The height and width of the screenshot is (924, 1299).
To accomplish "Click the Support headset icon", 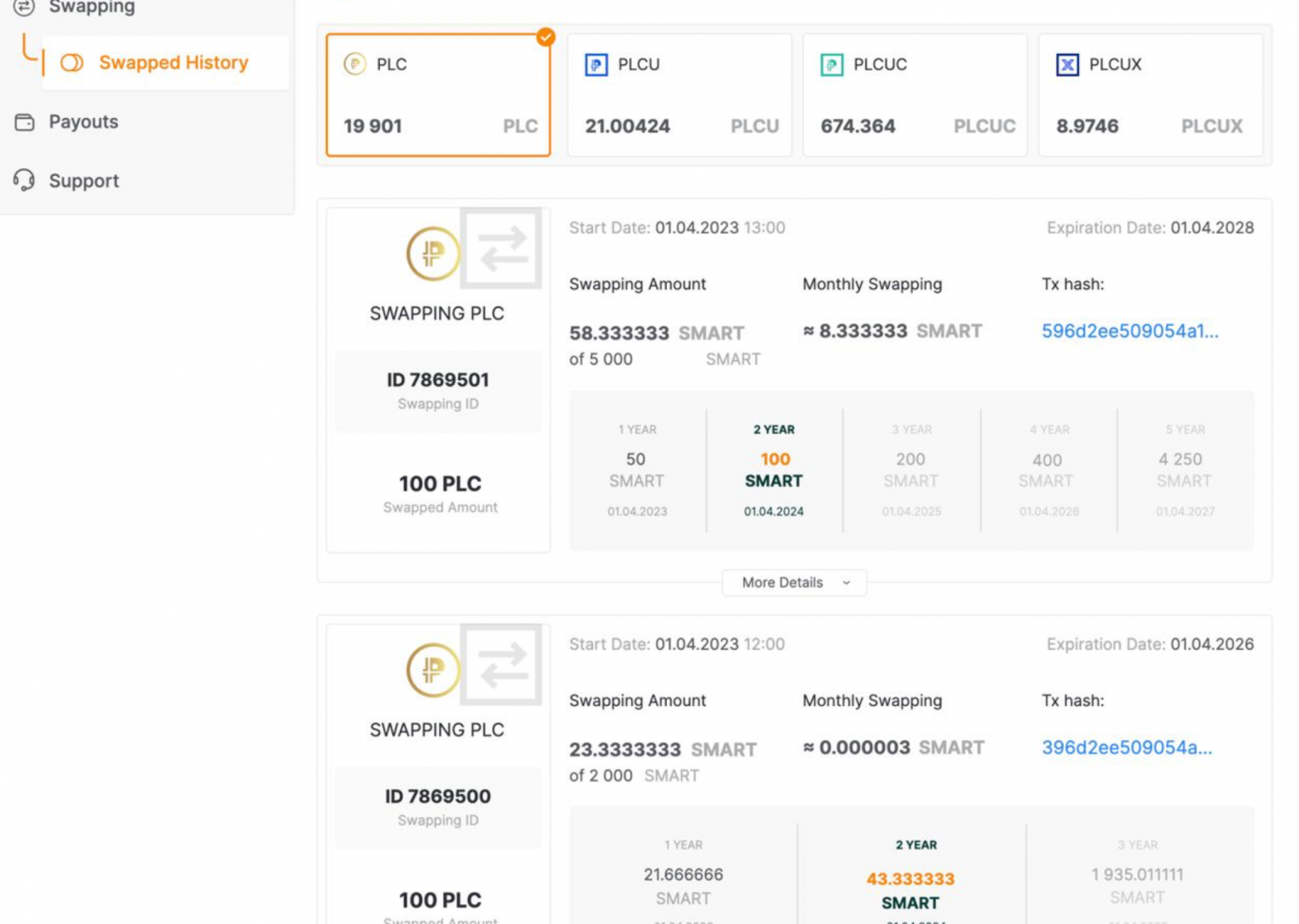I will (25, 181).
